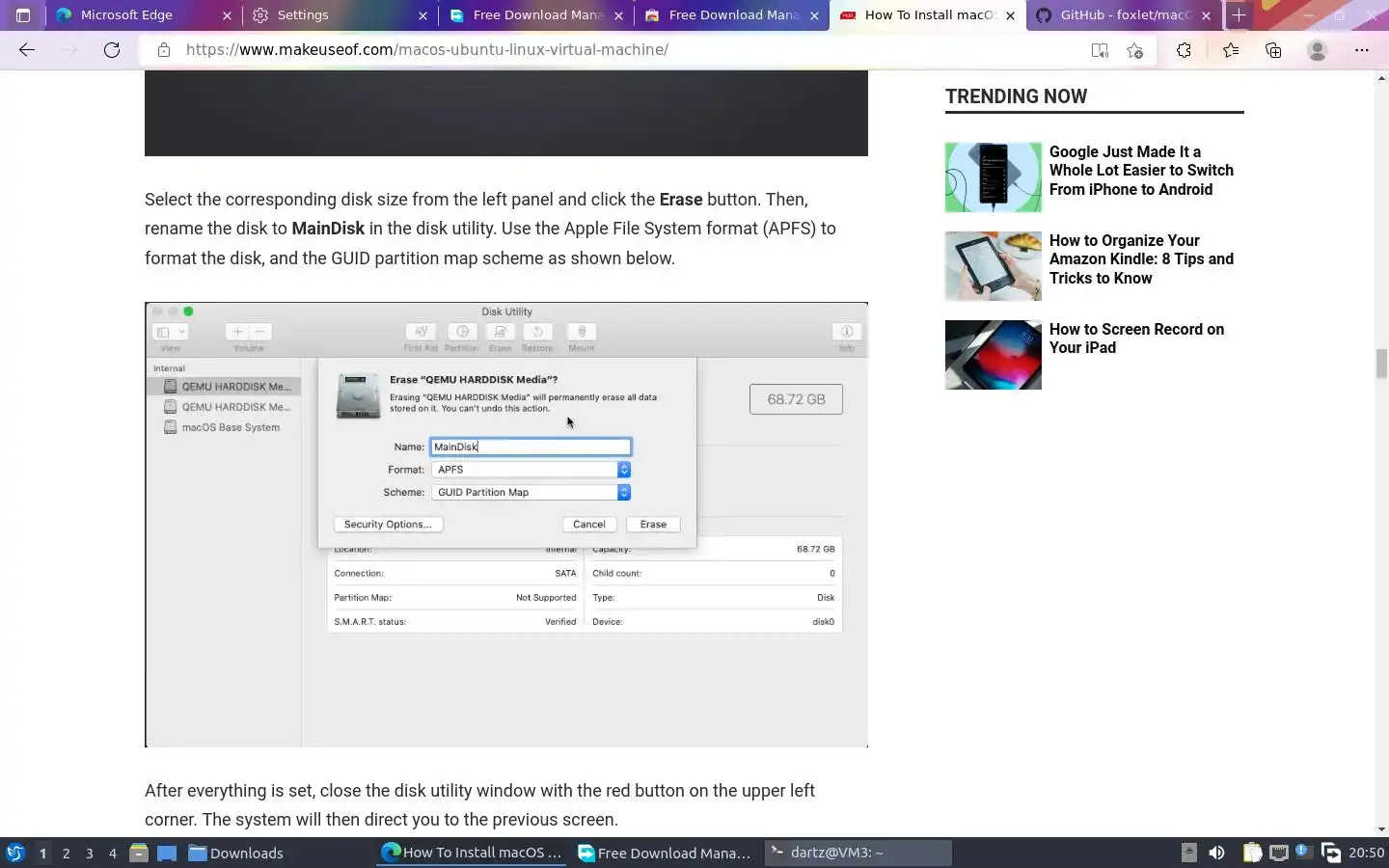1389x868 pixels.
Task: Click the show desktop icon in taskbar
Action: coord(167,853)
